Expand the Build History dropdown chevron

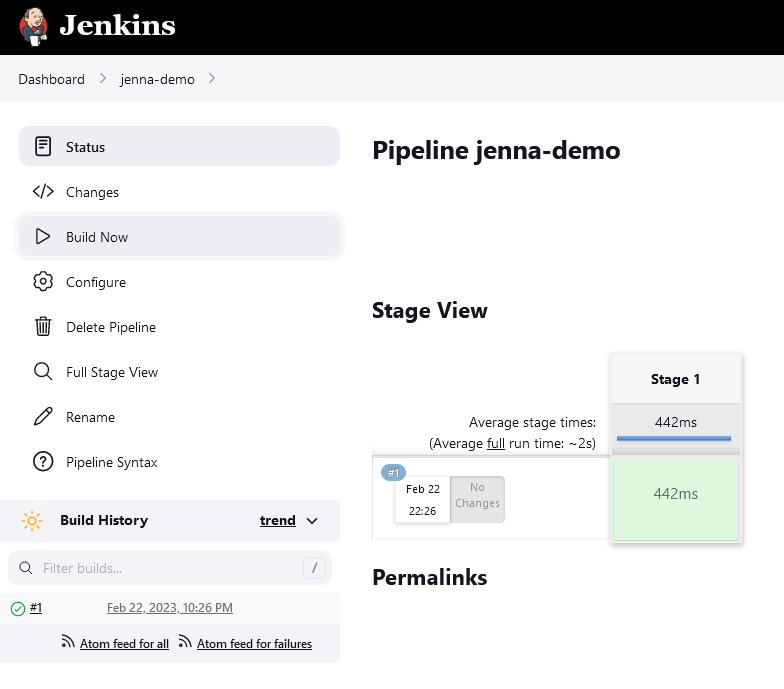312,521
